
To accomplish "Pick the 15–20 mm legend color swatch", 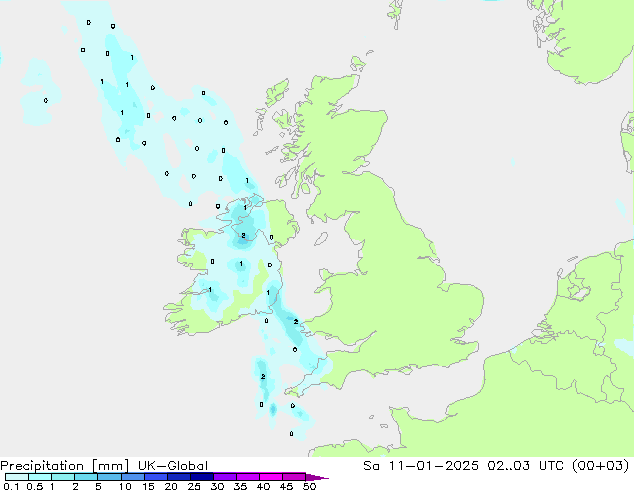I will click(x=156, y=477).
